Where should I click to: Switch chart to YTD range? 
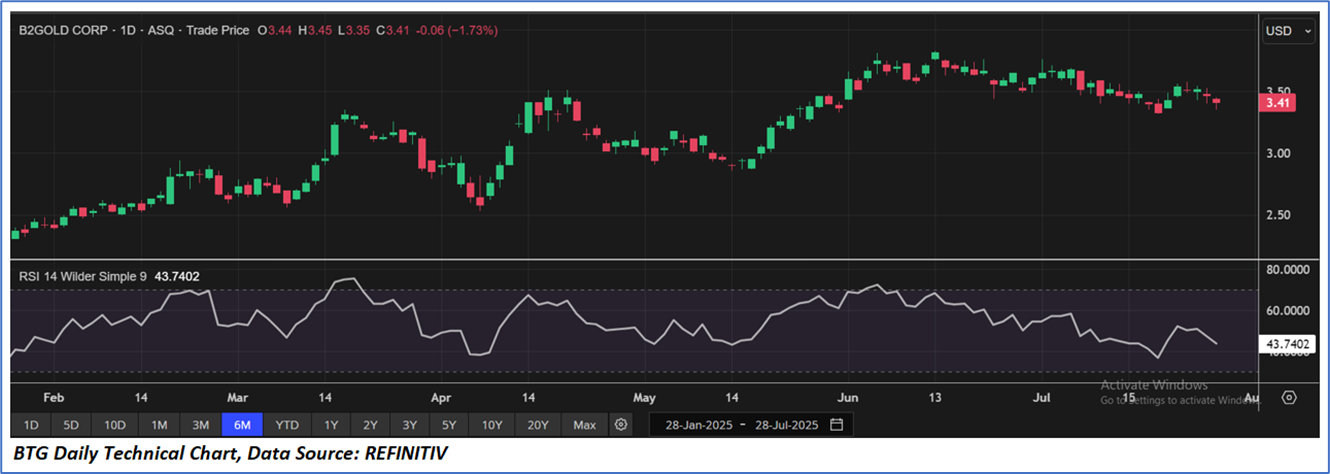pyautogui.click(x=287, y=425)
